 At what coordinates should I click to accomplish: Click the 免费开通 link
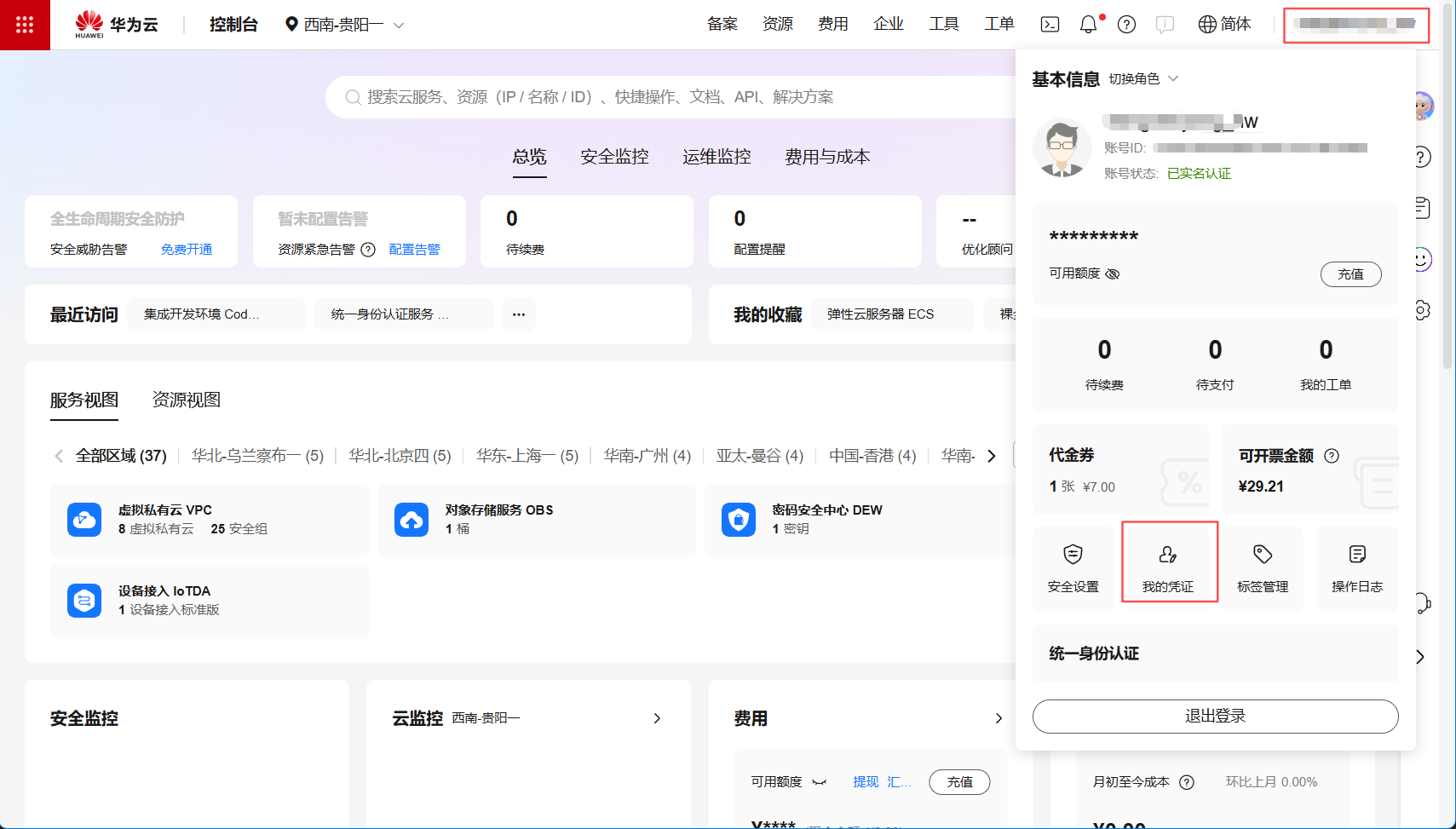187,250
